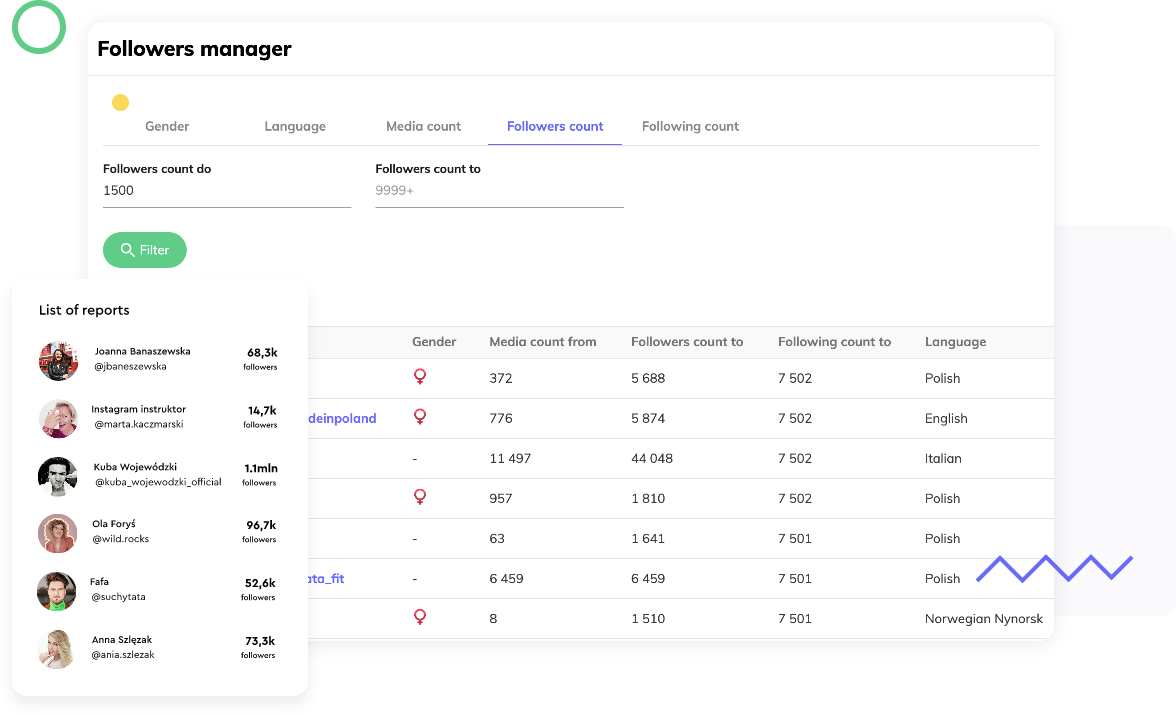
Task: Select the followers count cell 5 874
Action: 648,419
